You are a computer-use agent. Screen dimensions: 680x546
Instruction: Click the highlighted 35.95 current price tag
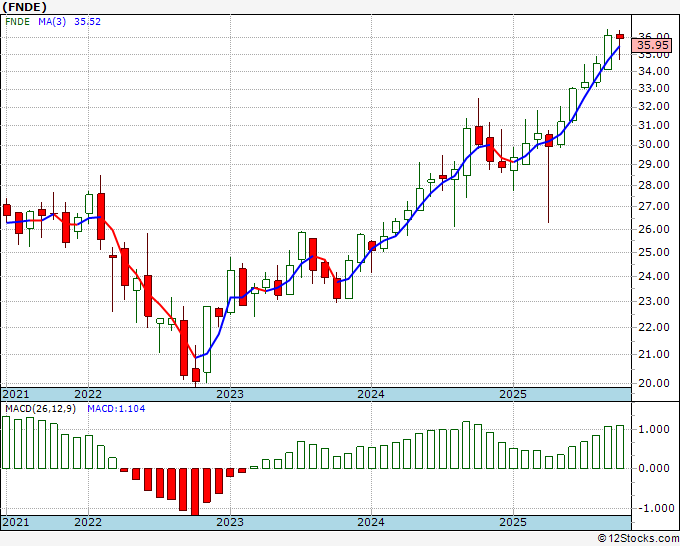pos(652,45)
